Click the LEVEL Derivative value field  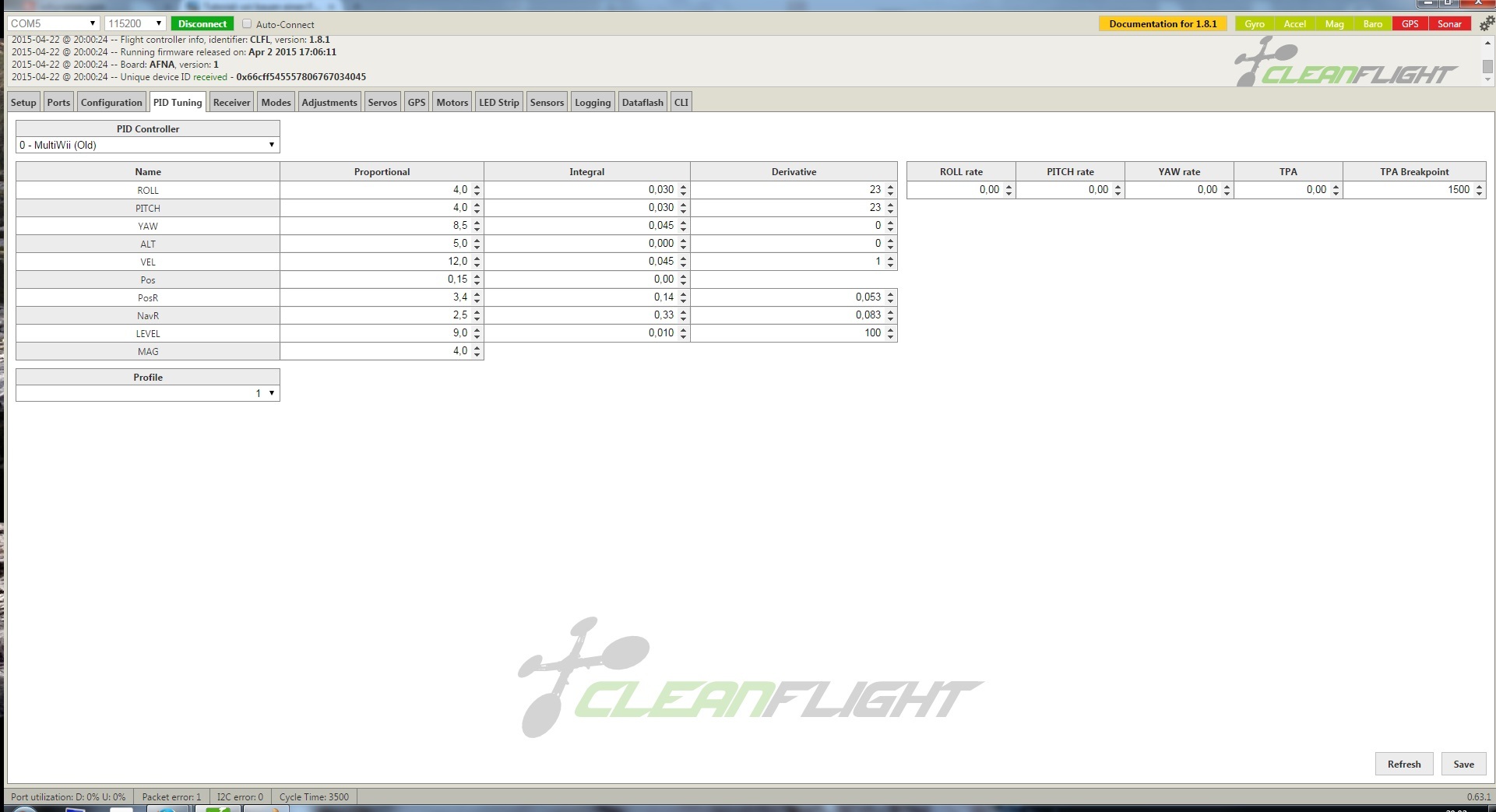coord(794,332)
